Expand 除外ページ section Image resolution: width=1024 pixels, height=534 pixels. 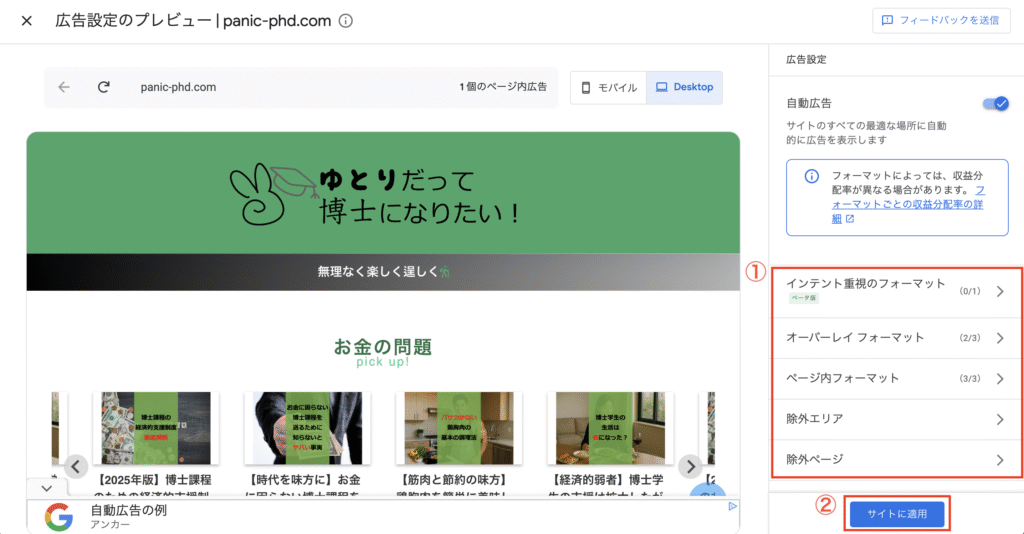[x=897, y=460]
